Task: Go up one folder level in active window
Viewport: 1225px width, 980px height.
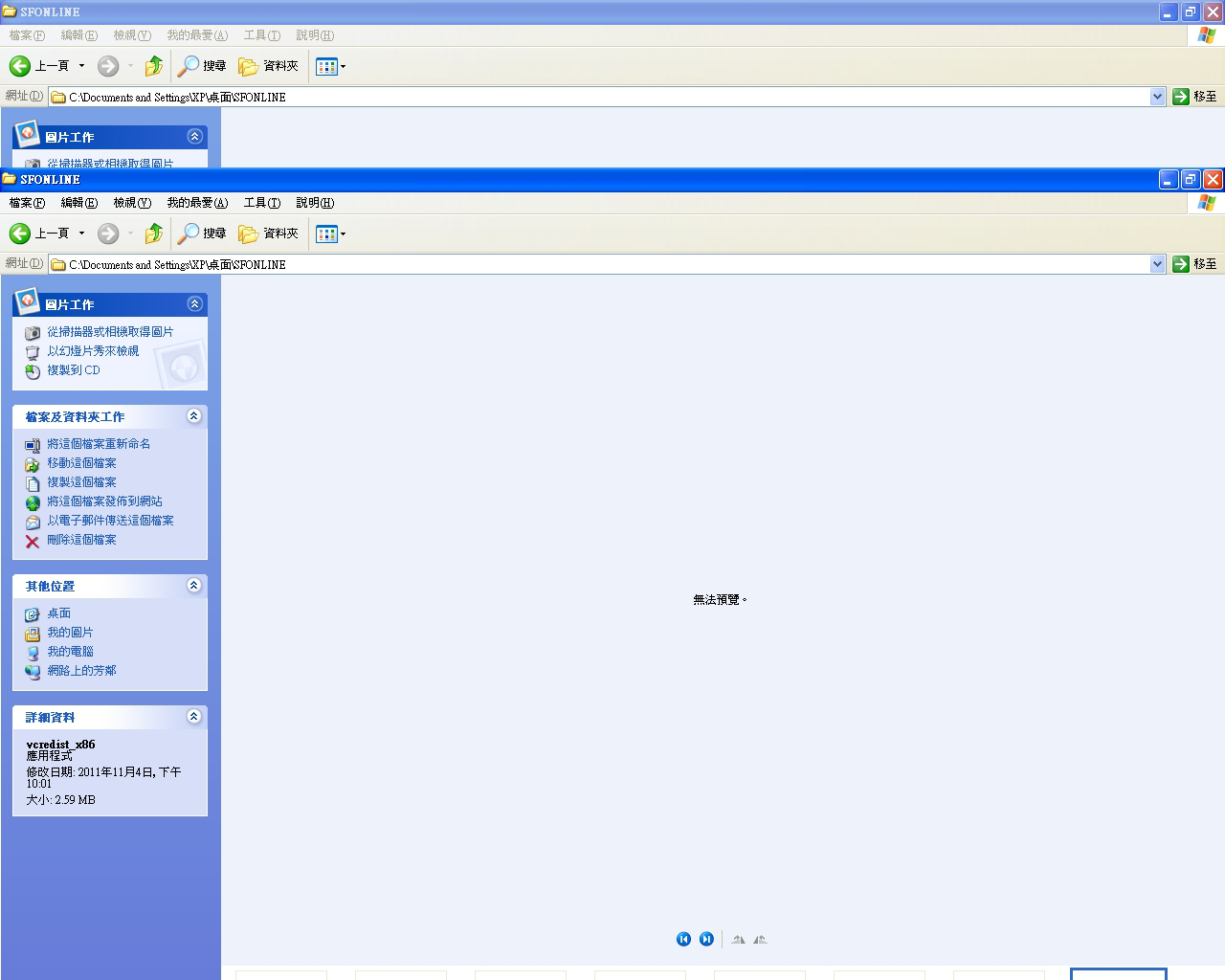Action: point(153,234)
